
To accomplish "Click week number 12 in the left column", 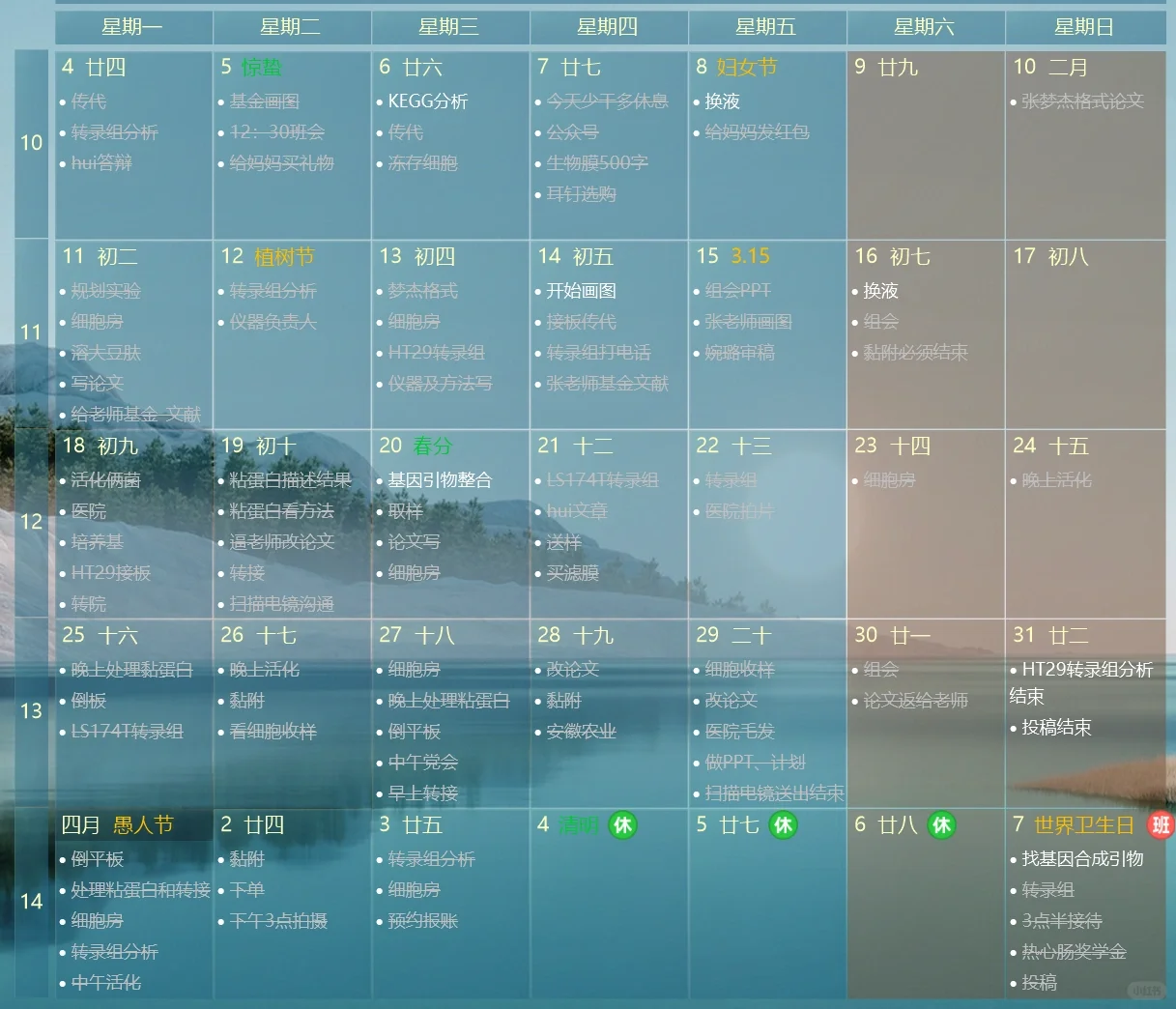I will coord(32,522).
